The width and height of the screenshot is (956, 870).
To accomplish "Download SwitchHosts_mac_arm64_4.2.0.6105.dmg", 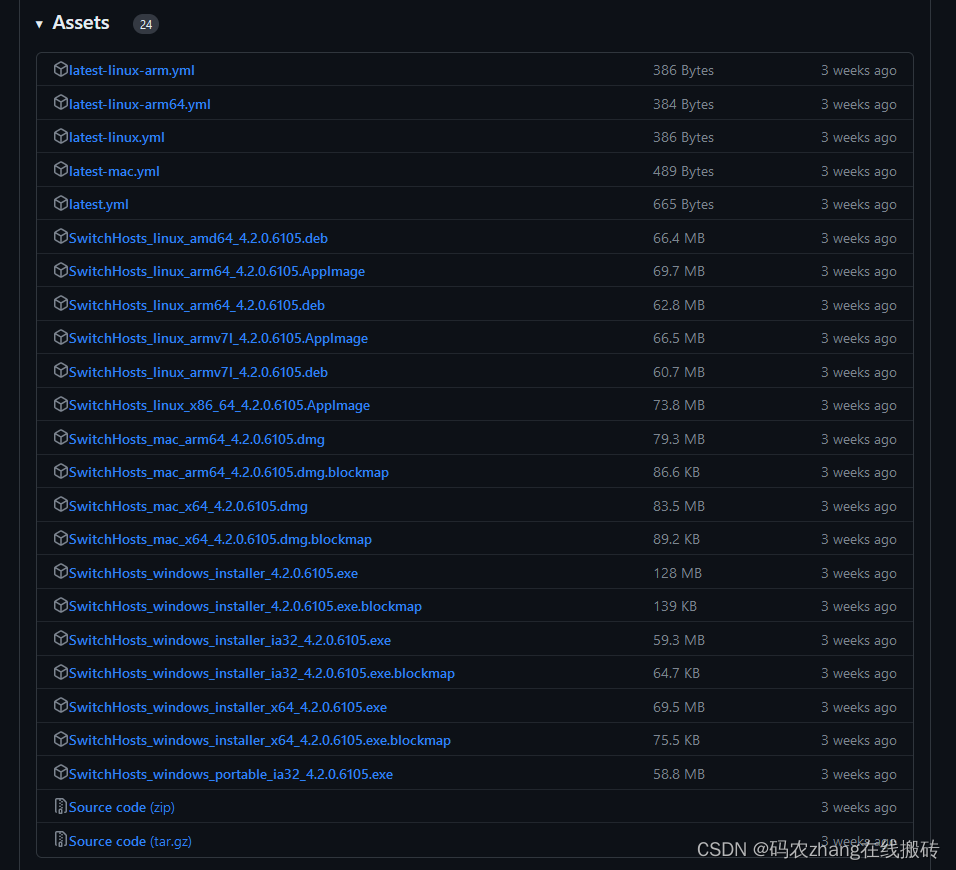I will [197, 440].
